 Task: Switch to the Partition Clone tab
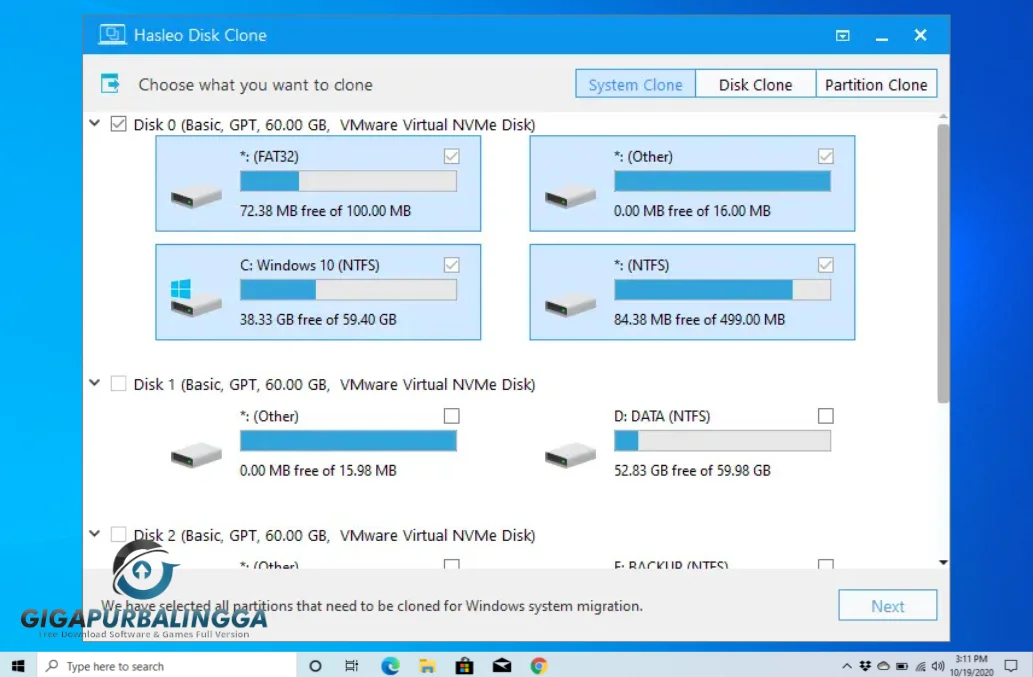(876, 84)
